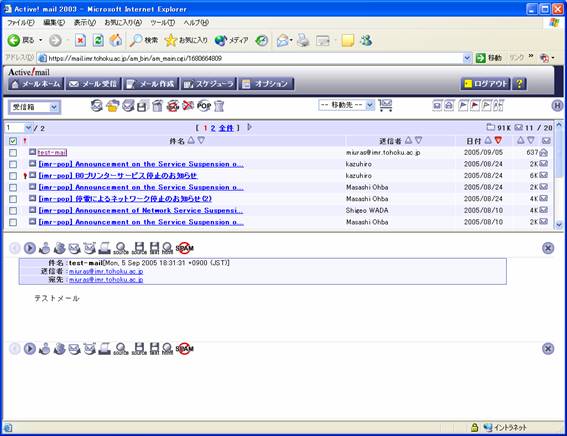Open the 受信箱 folder dropdown
Image resolution: width=567 pixels, height=436 pixels.
point(34,107)
